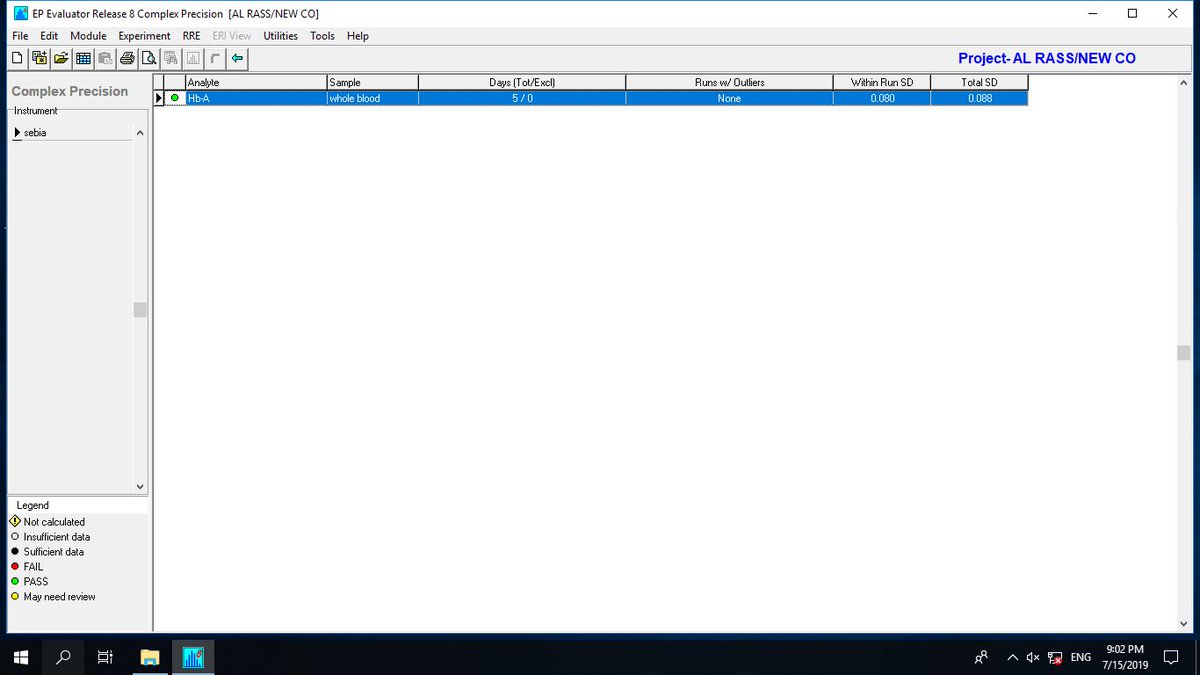The width and height of the screenshot is (1200, 675).
Task: Click the gray corner-arrow toolbar icon
Action: (x=215, y=58)
